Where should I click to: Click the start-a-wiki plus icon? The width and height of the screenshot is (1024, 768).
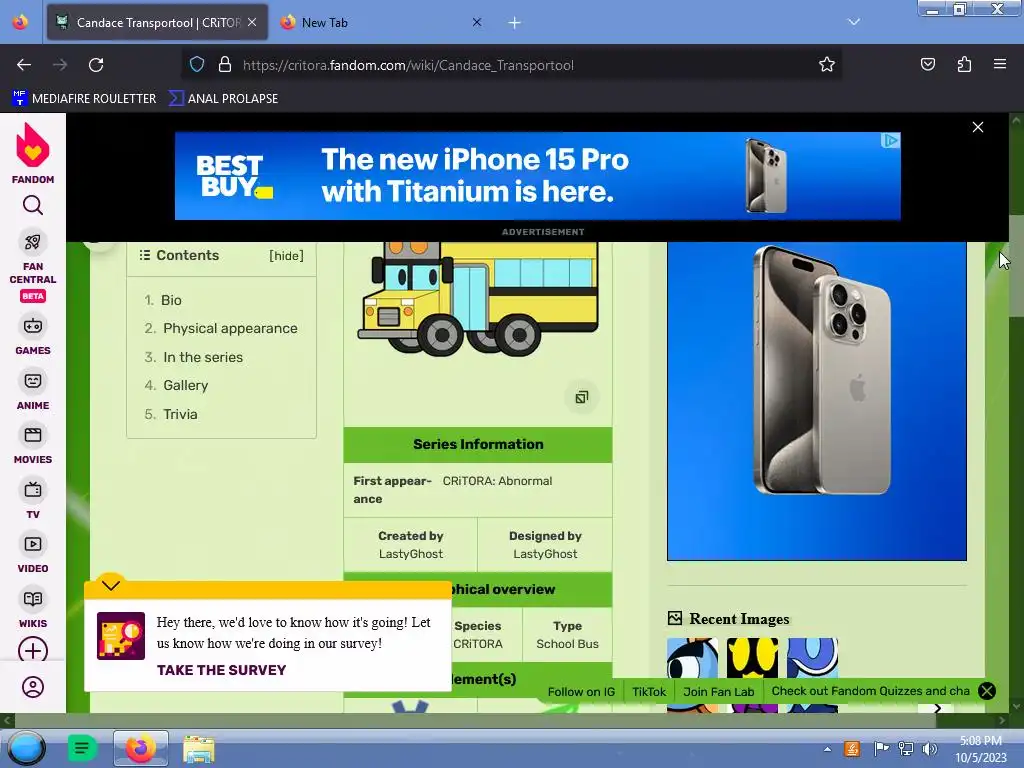33,650
